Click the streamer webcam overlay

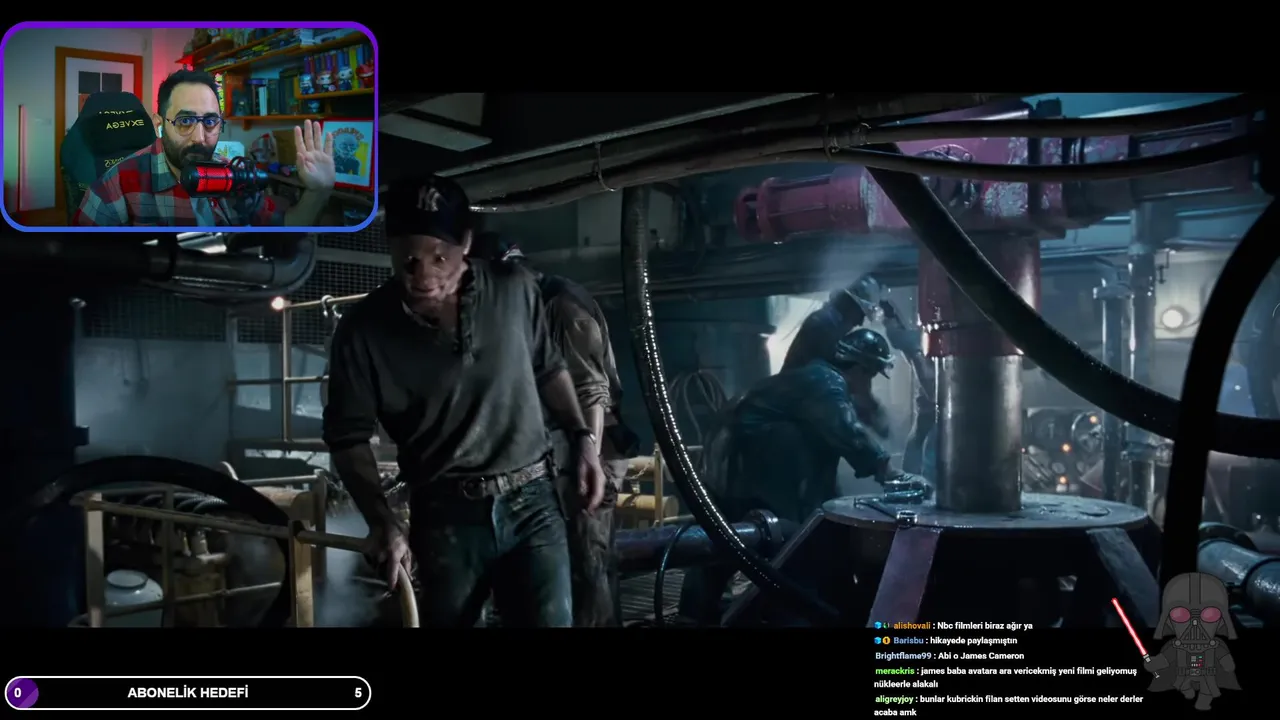189,127
